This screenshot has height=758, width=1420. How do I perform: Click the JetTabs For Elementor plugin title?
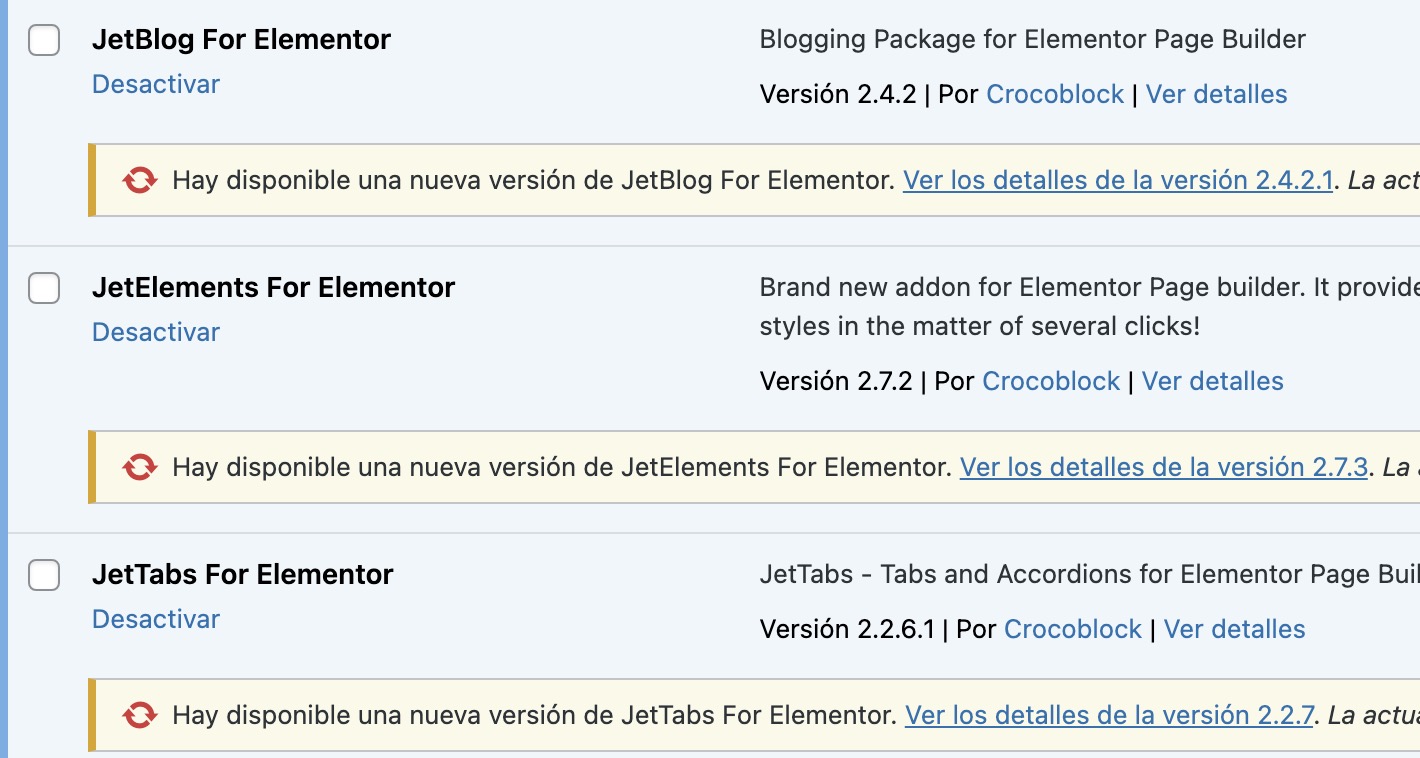[x=242, y=575]
